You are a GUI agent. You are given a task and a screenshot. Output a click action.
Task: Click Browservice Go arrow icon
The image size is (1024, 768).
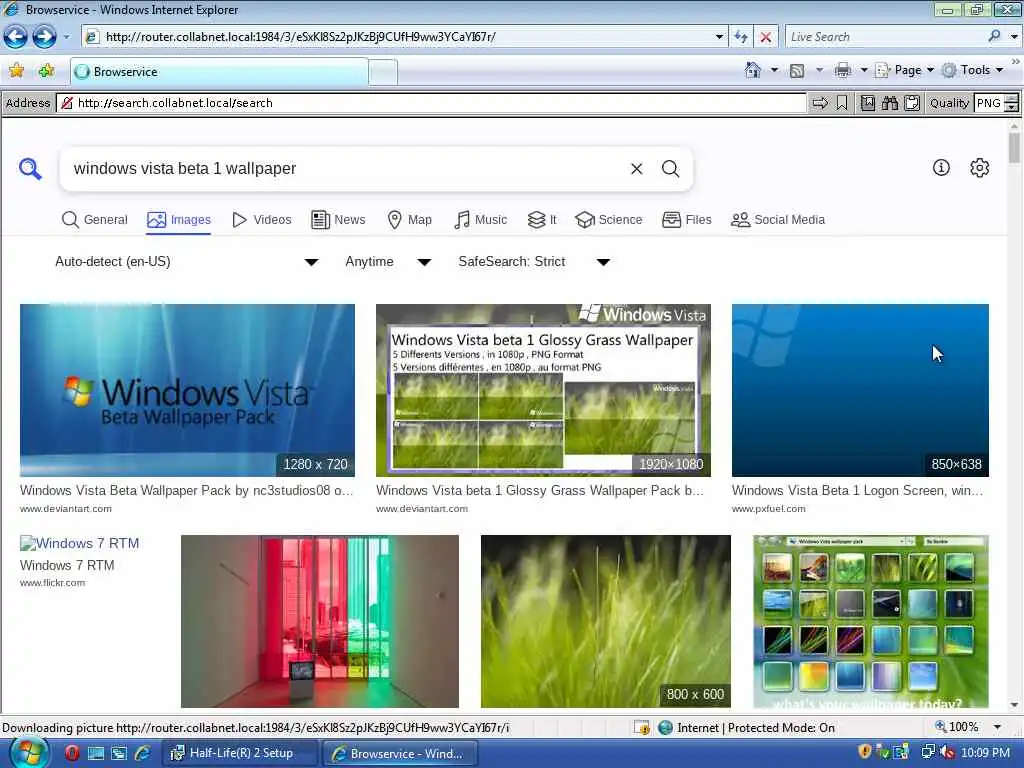click(x=820, y=103)
